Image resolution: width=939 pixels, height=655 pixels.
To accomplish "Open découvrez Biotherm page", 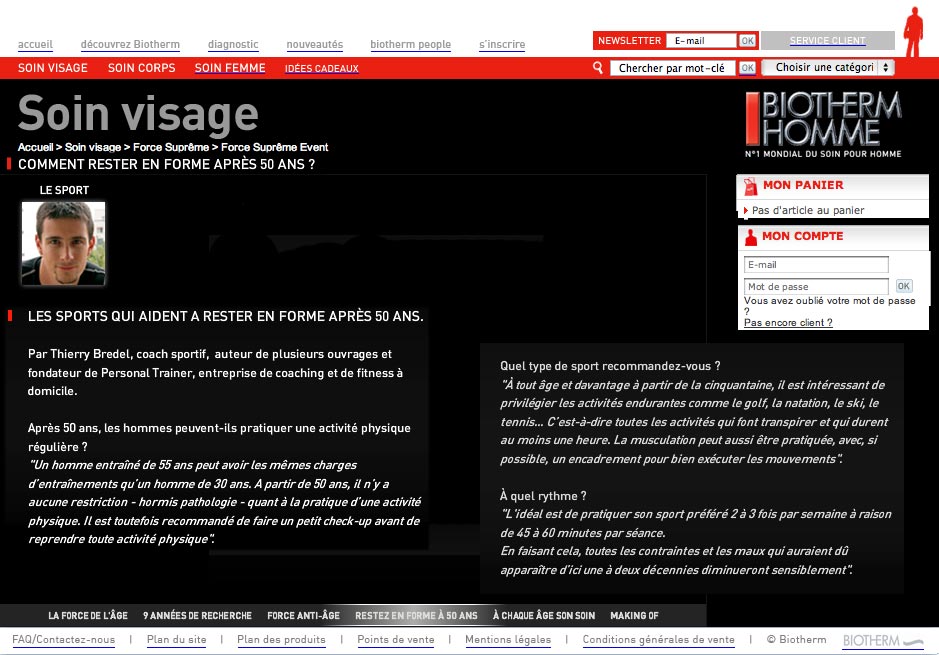I will pos(130,44).
